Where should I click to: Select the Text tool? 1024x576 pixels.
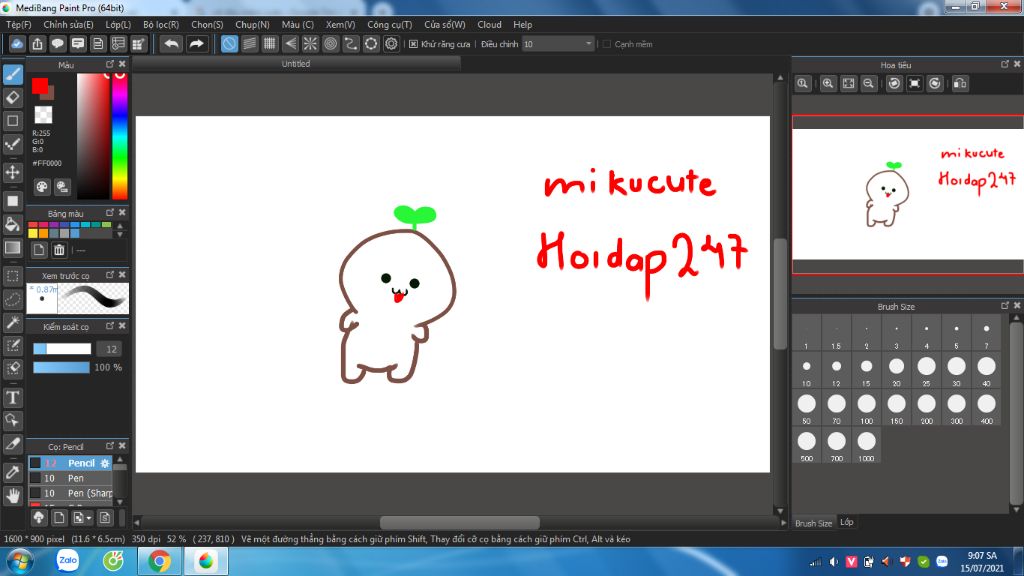point(12,397)
